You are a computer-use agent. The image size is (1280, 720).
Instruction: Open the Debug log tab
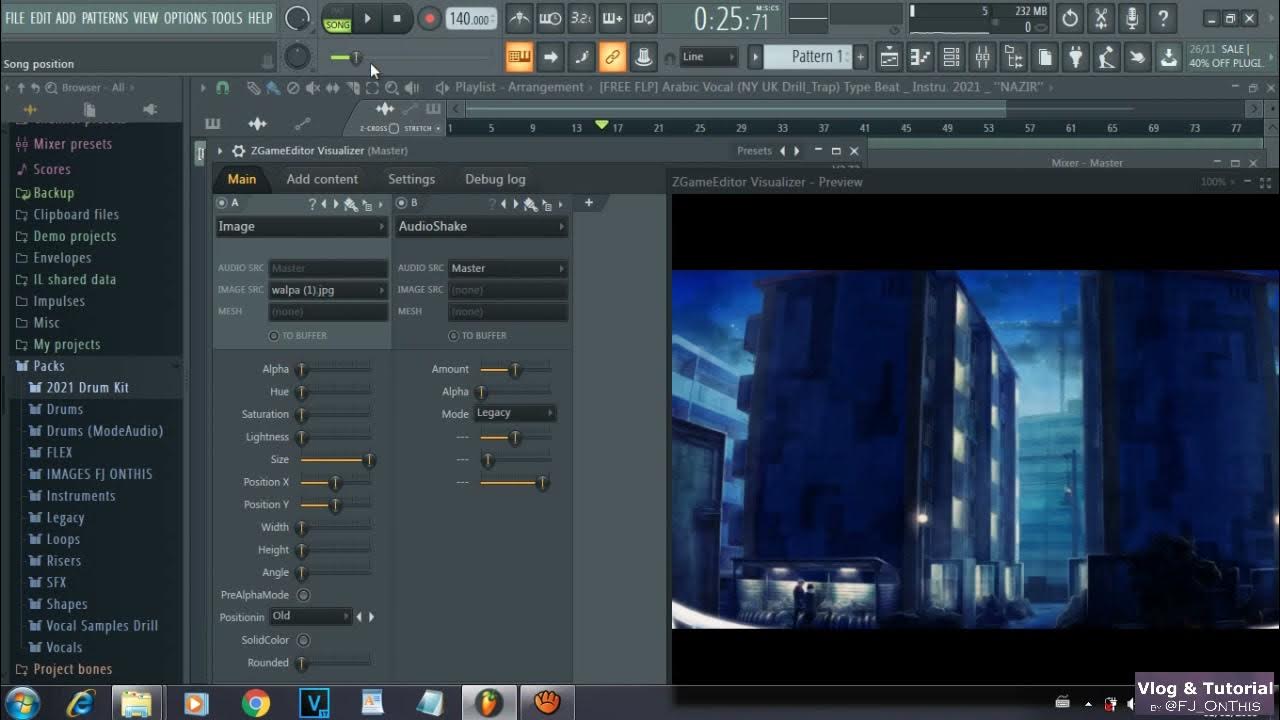(x=495, y=179)
